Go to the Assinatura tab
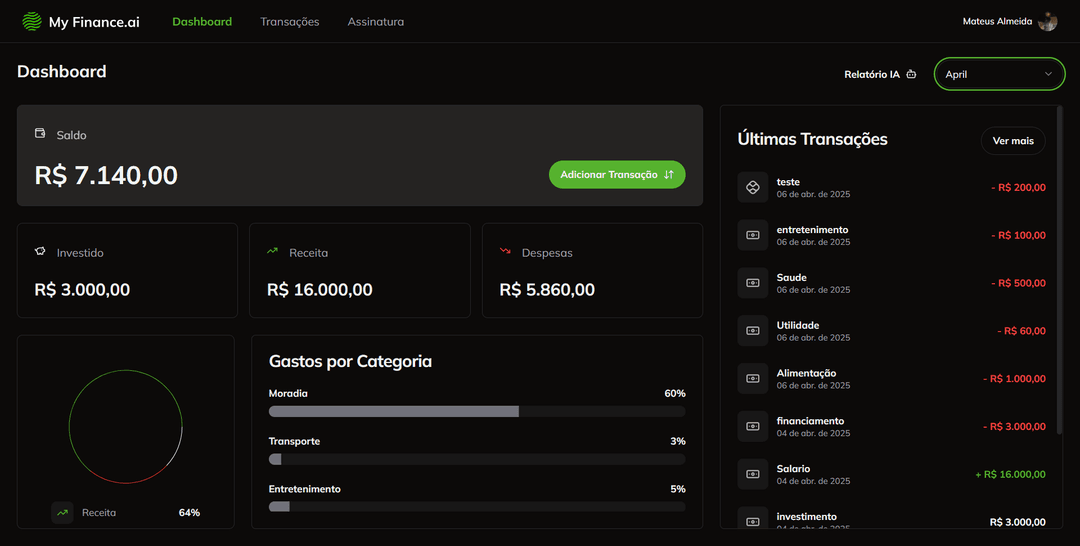This screenshot has height=546, width=1080. [375, 22]
